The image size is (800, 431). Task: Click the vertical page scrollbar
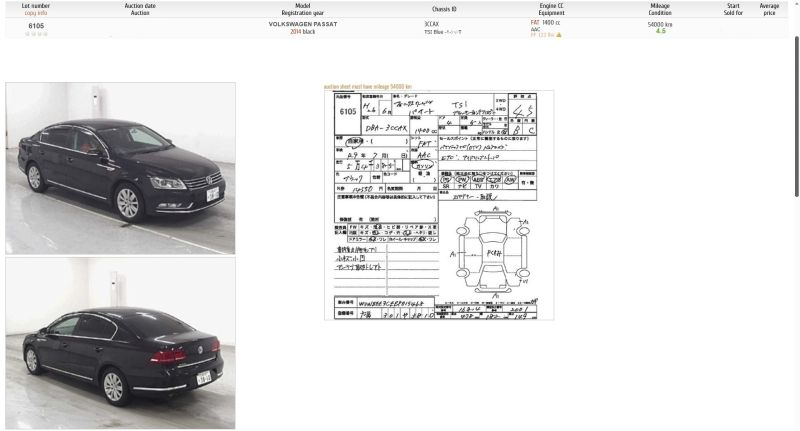pyautogui.click(x=796, y=116)
